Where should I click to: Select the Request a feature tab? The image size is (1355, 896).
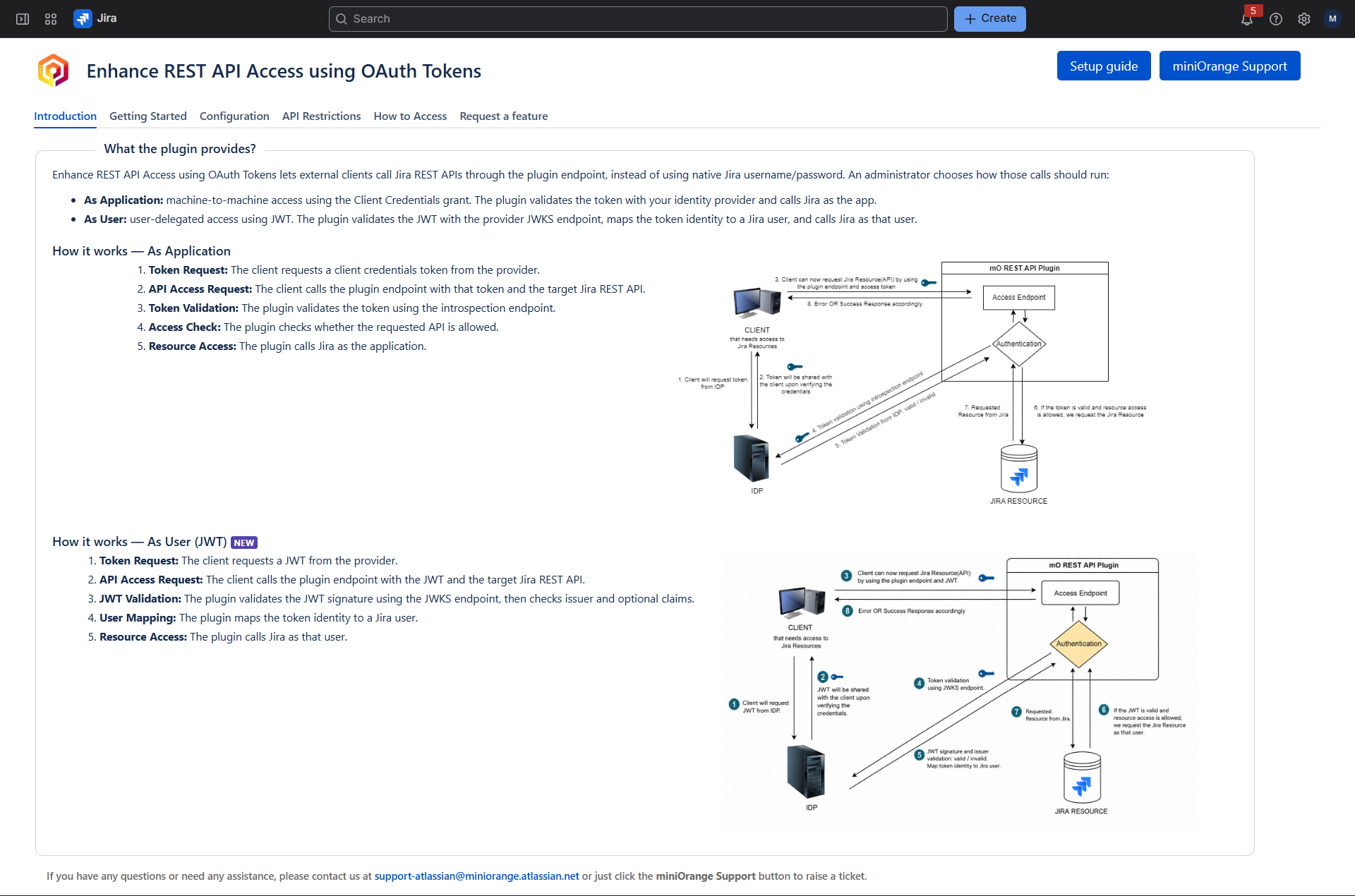[503, 116]
